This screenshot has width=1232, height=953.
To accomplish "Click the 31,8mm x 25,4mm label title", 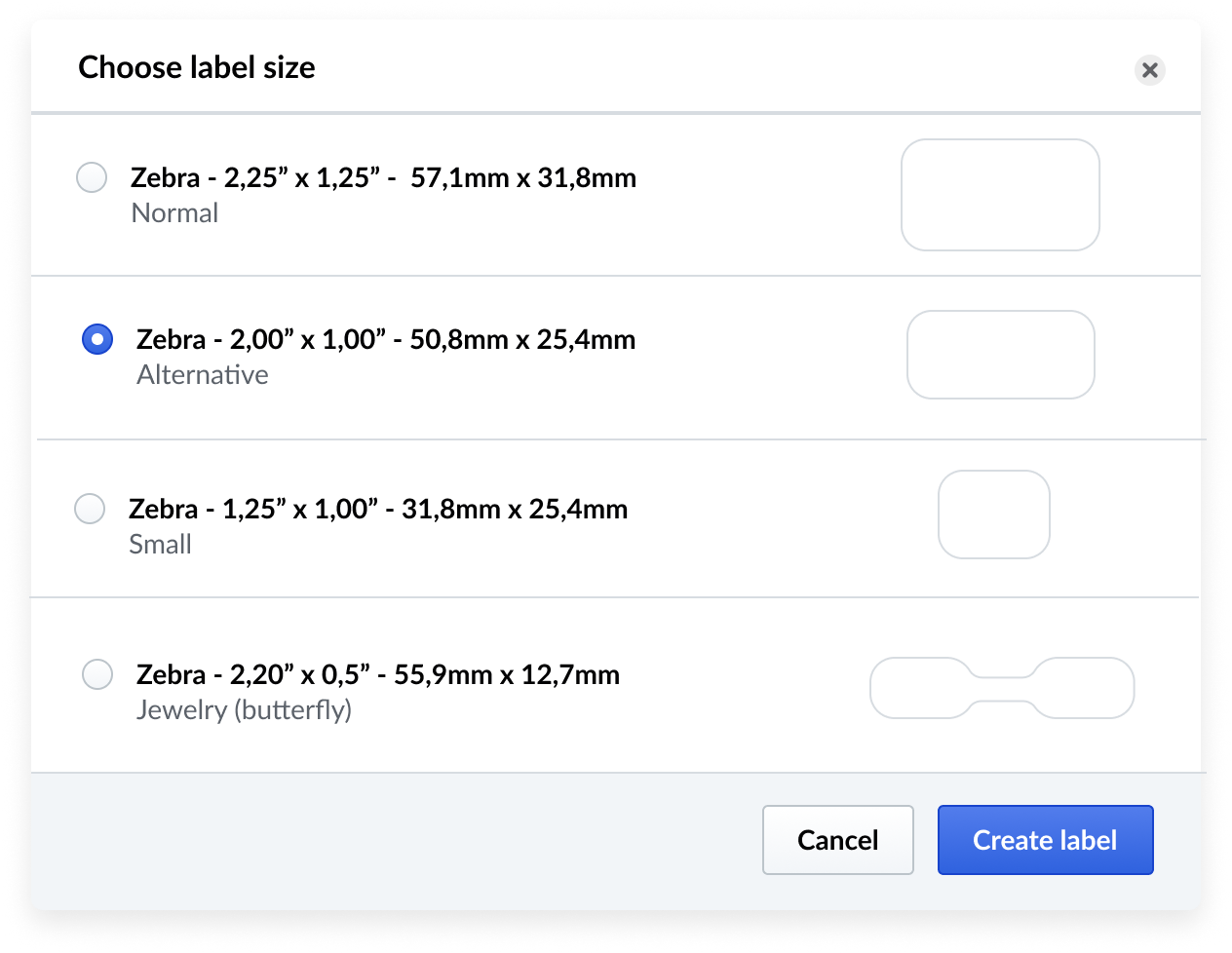I will click(x=378, y=509).
